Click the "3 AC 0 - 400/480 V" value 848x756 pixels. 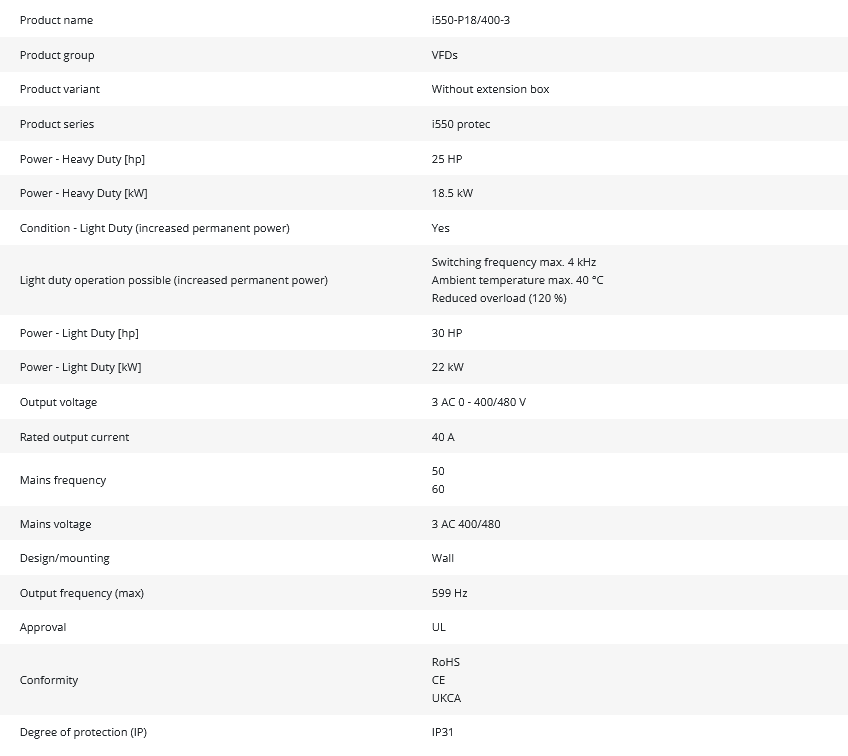[478, 402]
